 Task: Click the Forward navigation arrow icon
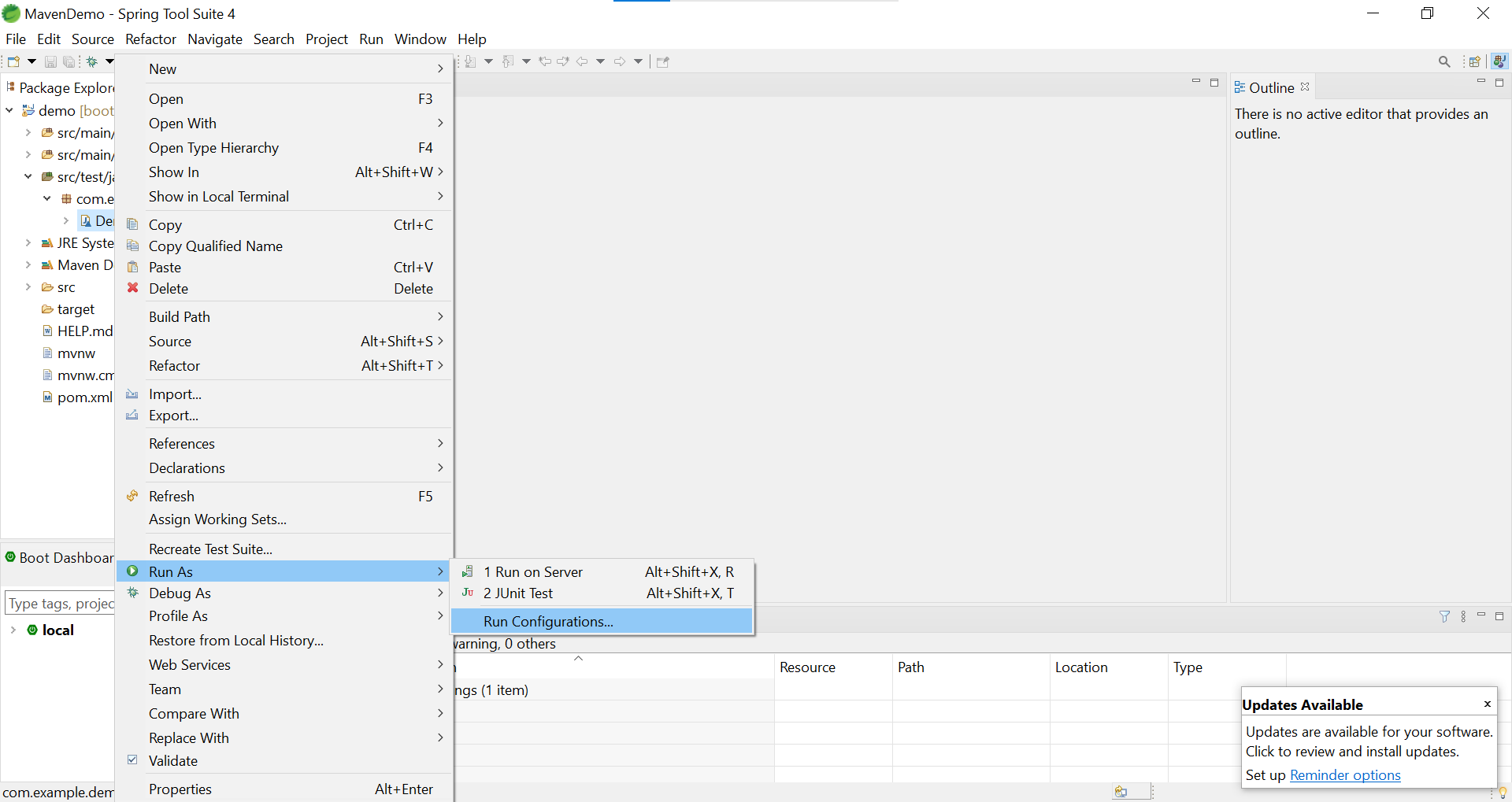pyautogui.click(x=620, y=61)
